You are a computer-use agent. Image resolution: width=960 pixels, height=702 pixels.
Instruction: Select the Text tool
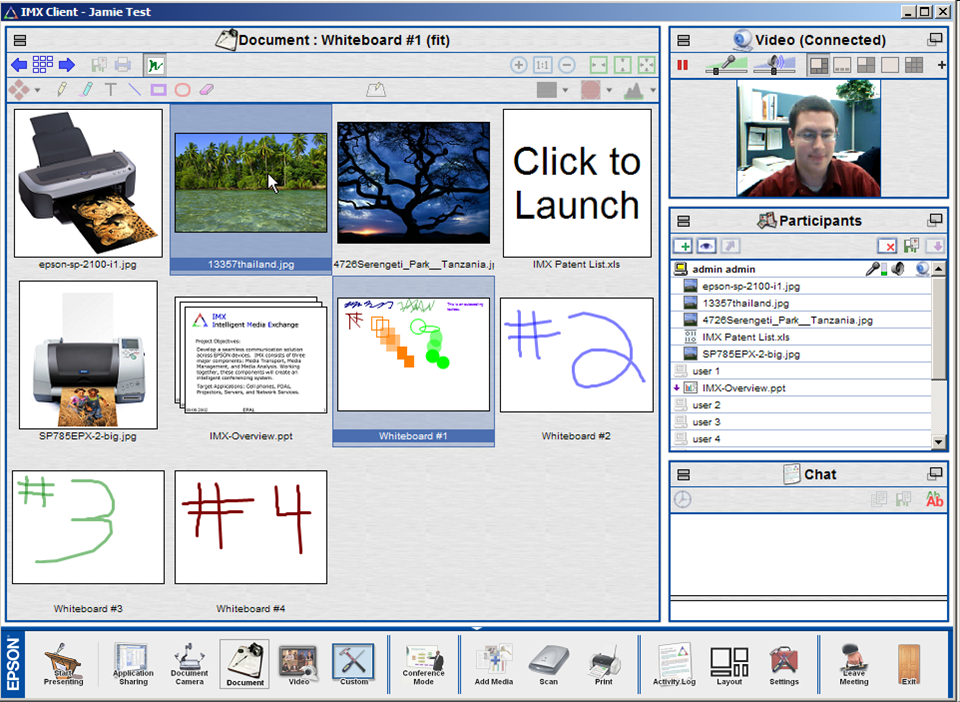coord(111,90)
